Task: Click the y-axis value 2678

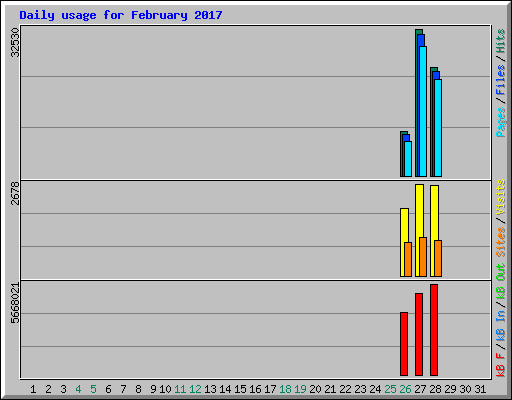Action: pyautogui.click(x=15, y=193)
